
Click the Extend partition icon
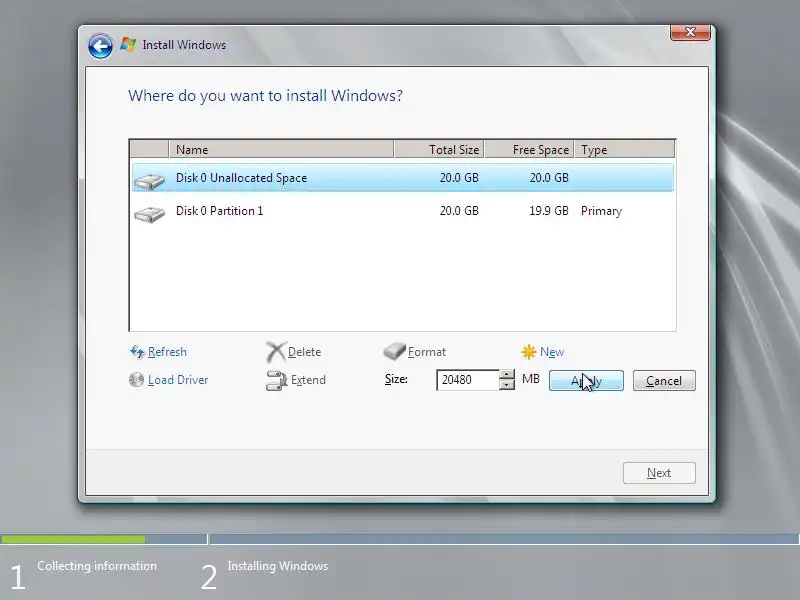(277, 380)
